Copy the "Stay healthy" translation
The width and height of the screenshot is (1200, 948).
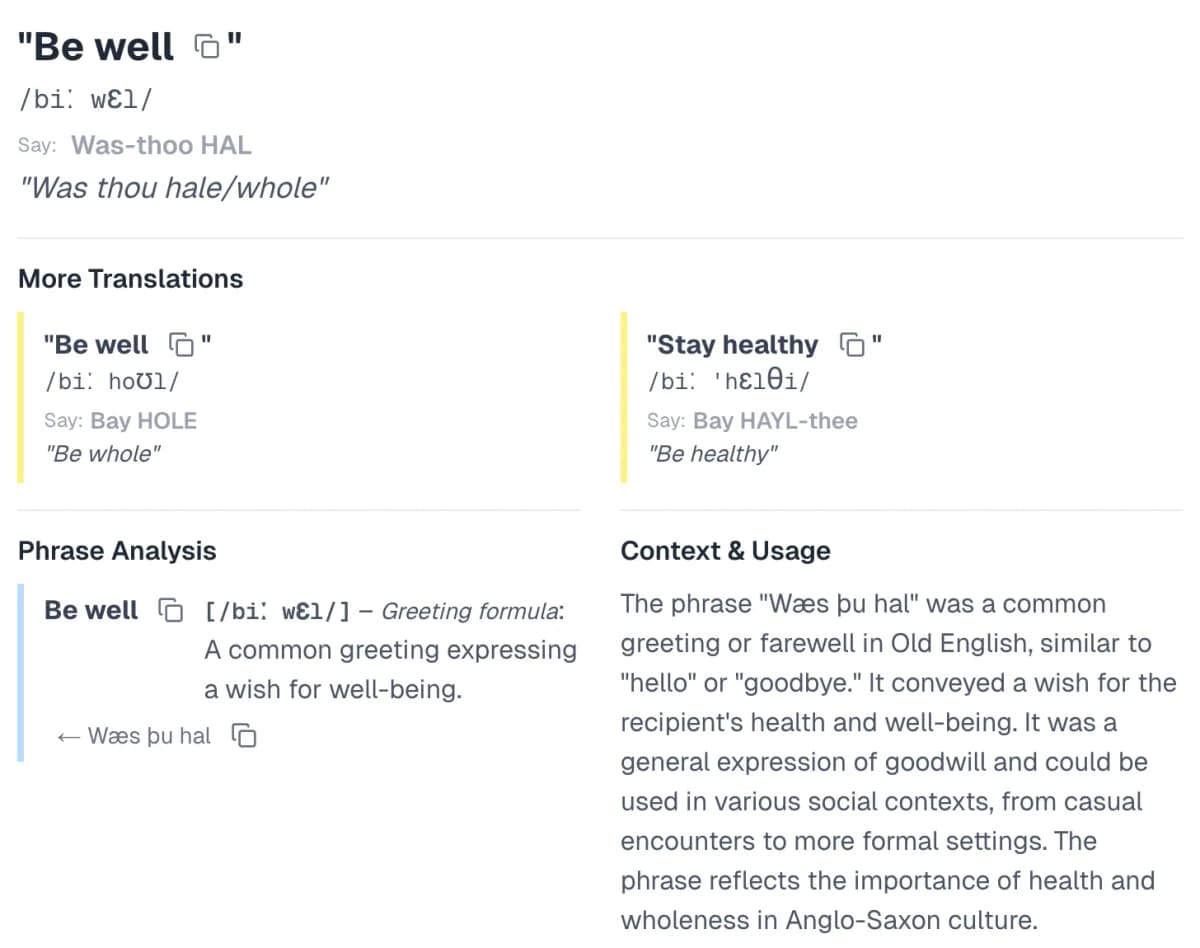pyautogui.click(x=852, y=345)
